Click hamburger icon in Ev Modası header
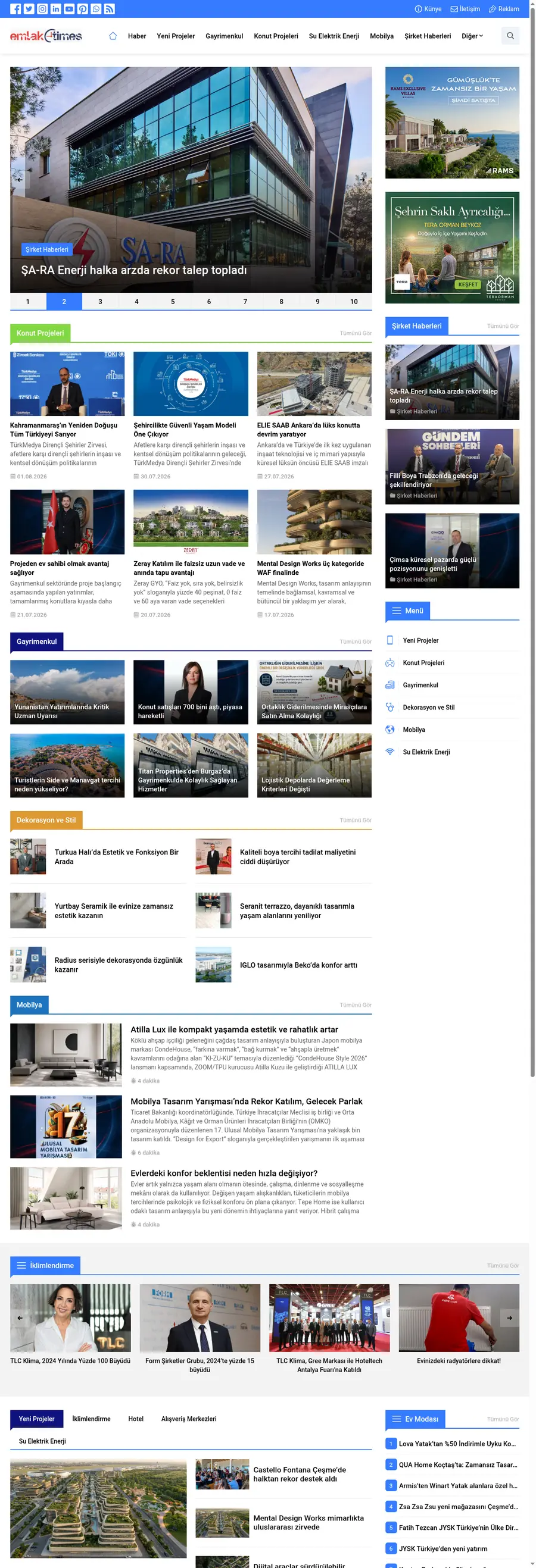 coord(397,1419)
